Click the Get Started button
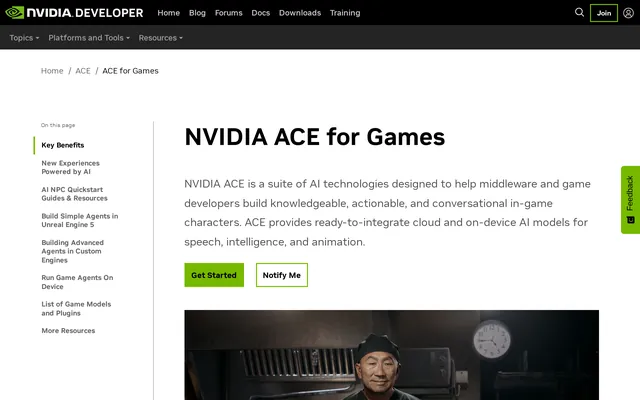The height and width of the screenshot is (400, 640). (x=214, y=275)
